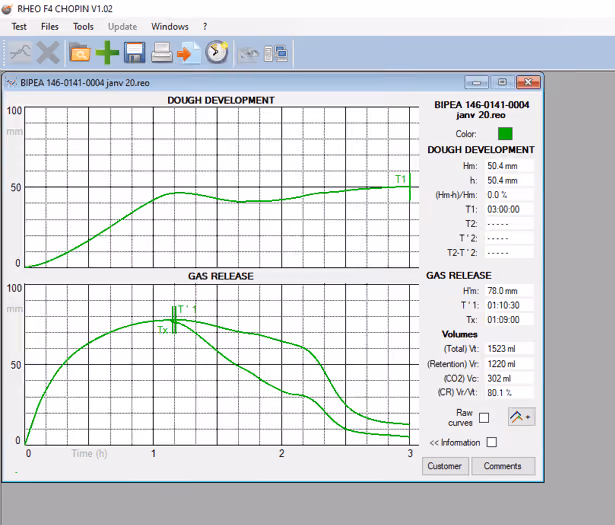
Task: Click the computer network transfer icon
Action: pos(276,53)
